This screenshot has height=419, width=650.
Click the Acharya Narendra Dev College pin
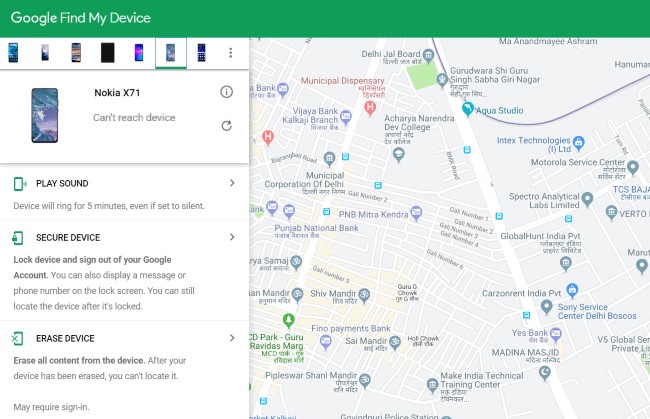398,155
